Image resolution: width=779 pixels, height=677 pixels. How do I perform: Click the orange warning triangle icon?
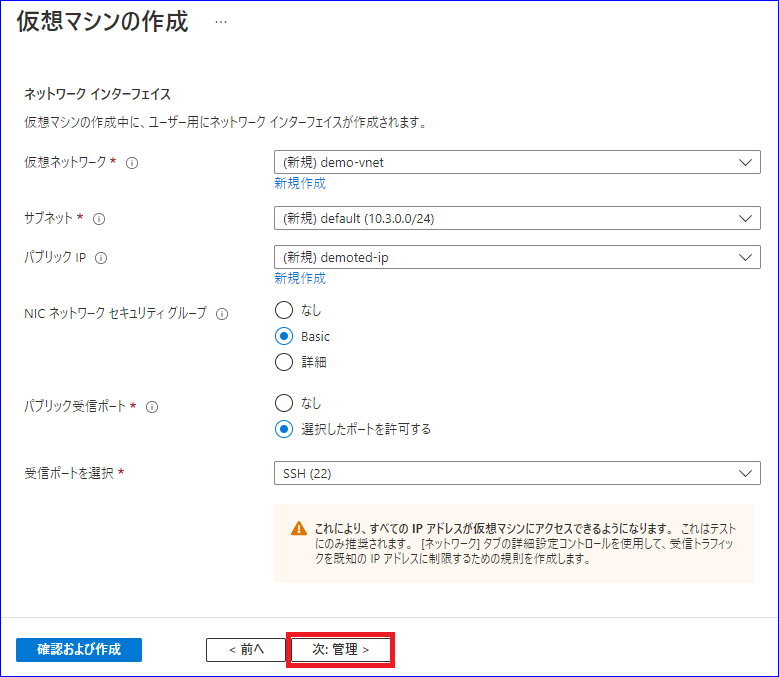[299, 528]
